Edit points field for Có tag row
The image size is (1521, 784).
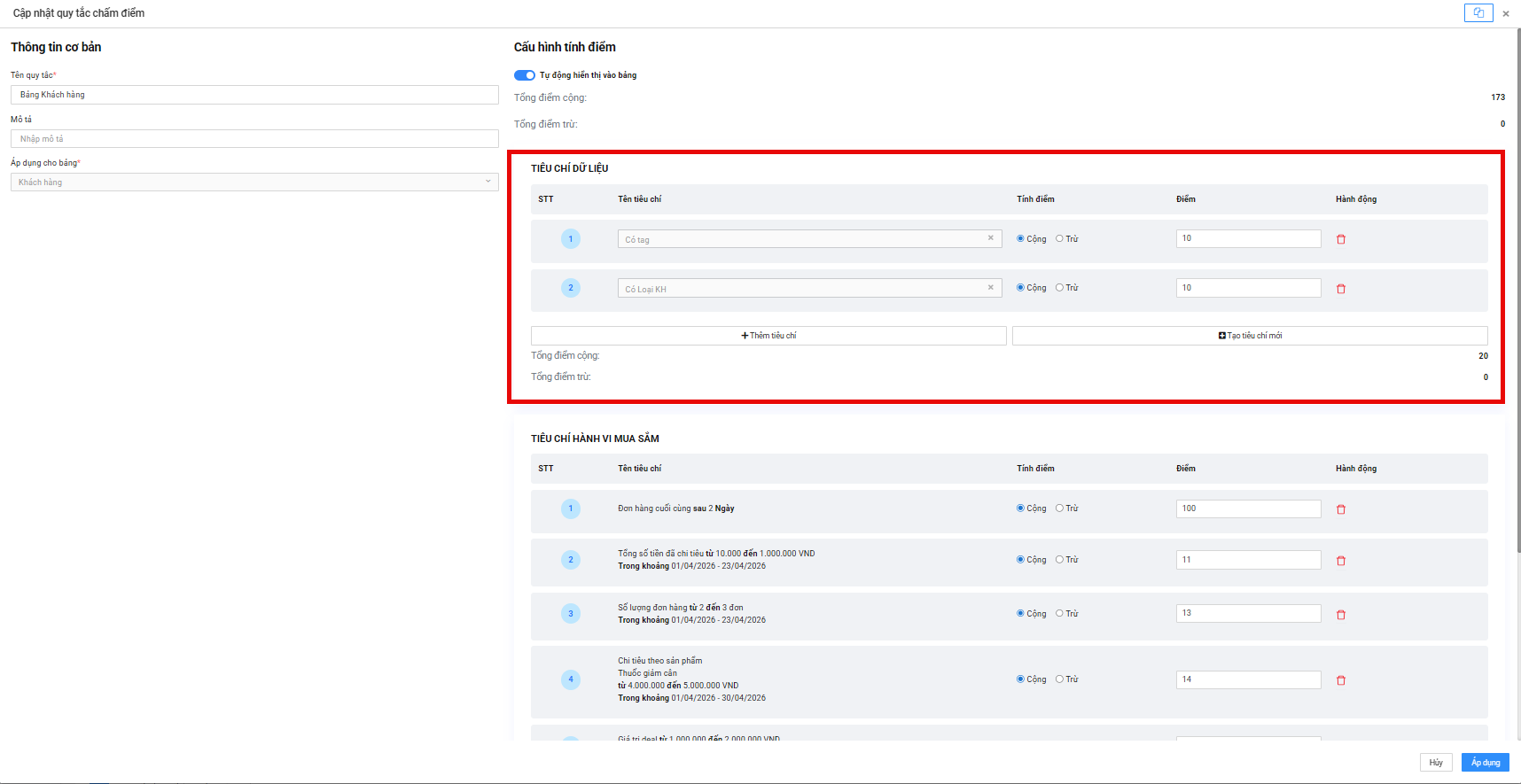click(1248, 238)
